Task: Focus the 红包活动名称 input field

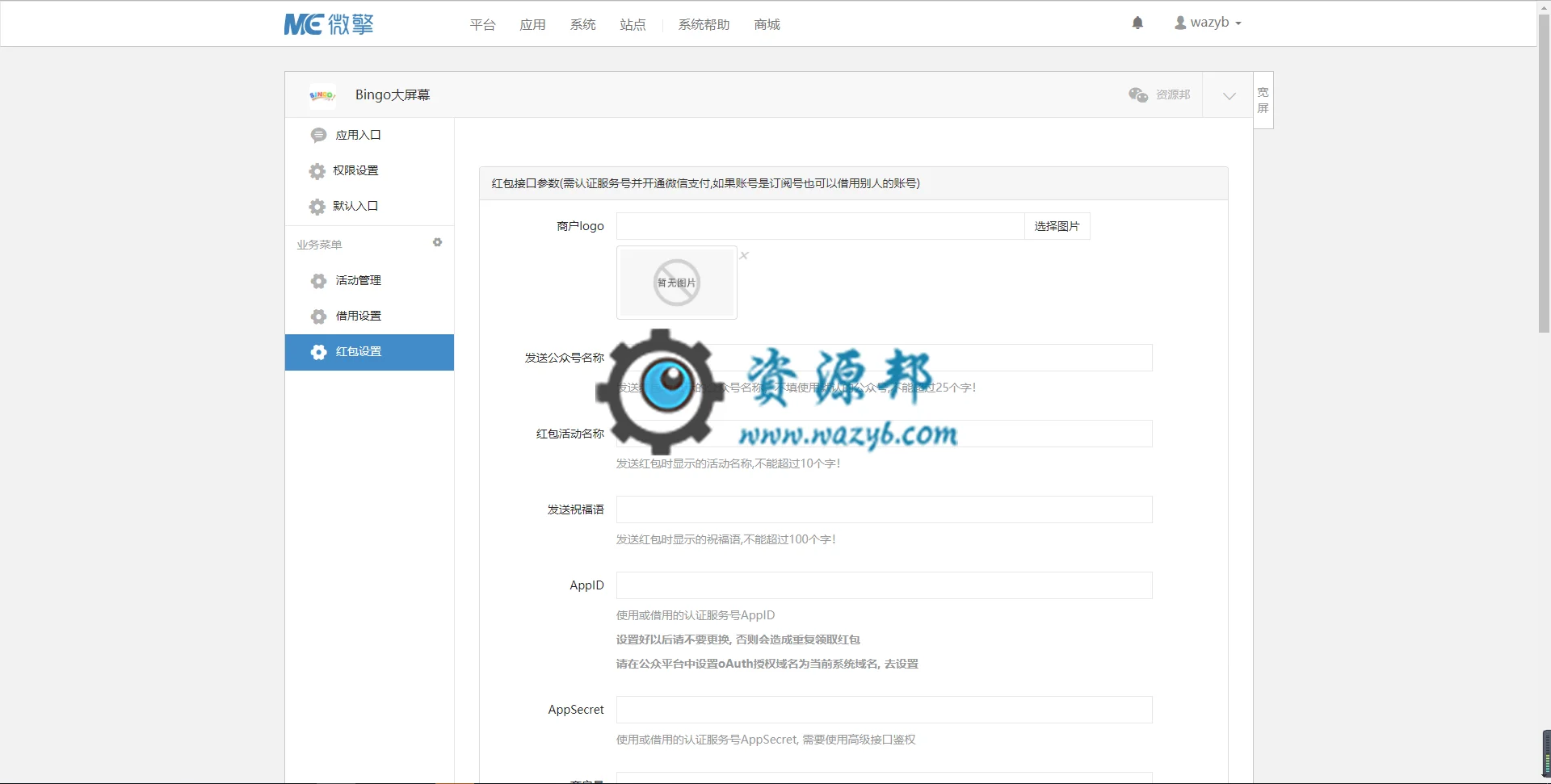Action: pyautogui.click(x=884, y=434)
